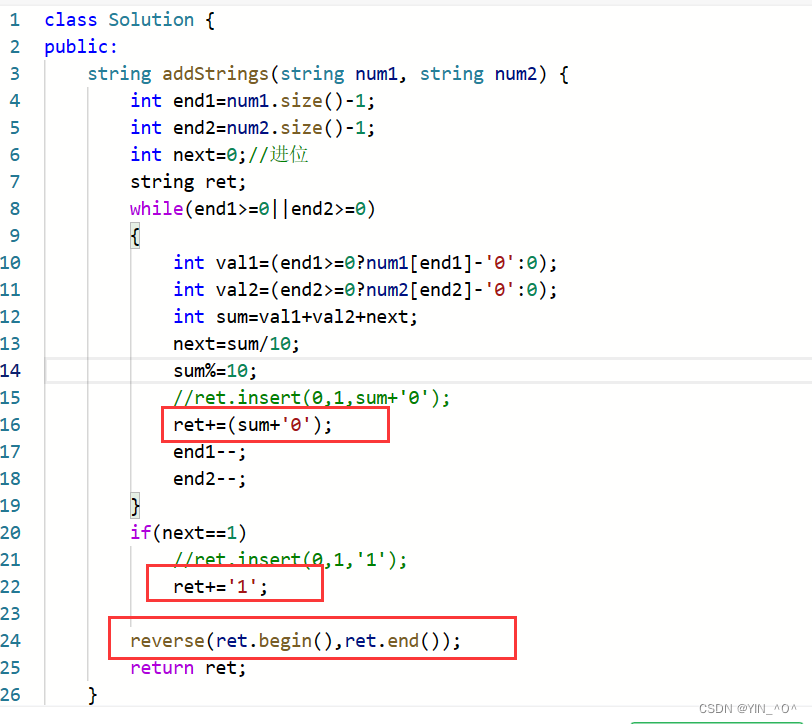Click the while keyword on line 8

pyautogui.click(x=156, y=208)
